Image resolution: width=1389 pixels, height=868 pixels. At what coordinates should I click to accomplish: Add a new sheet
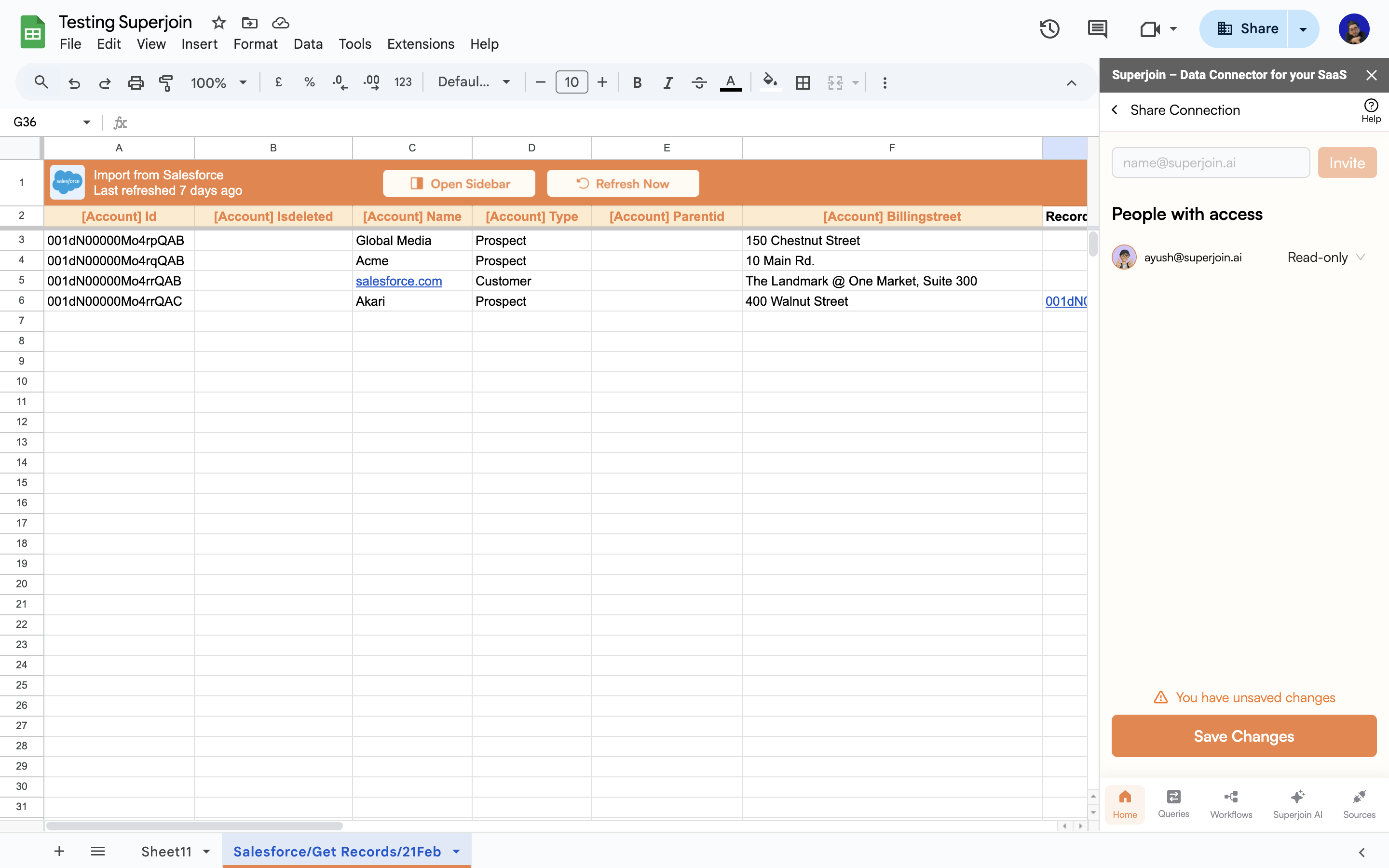click(59, 851)
